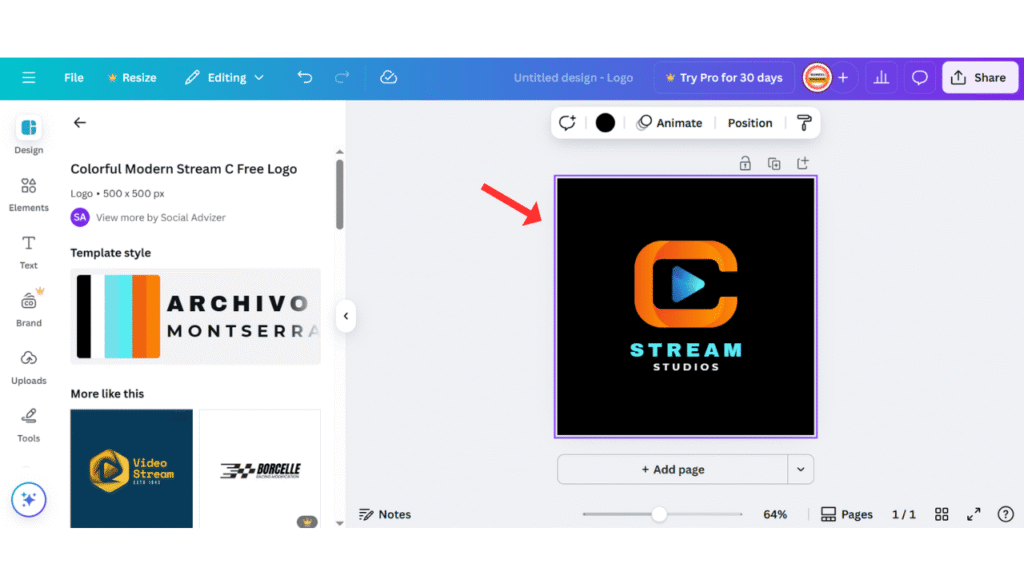
Task: Click Try Pro for 30 days
Action: click(724, 77)
